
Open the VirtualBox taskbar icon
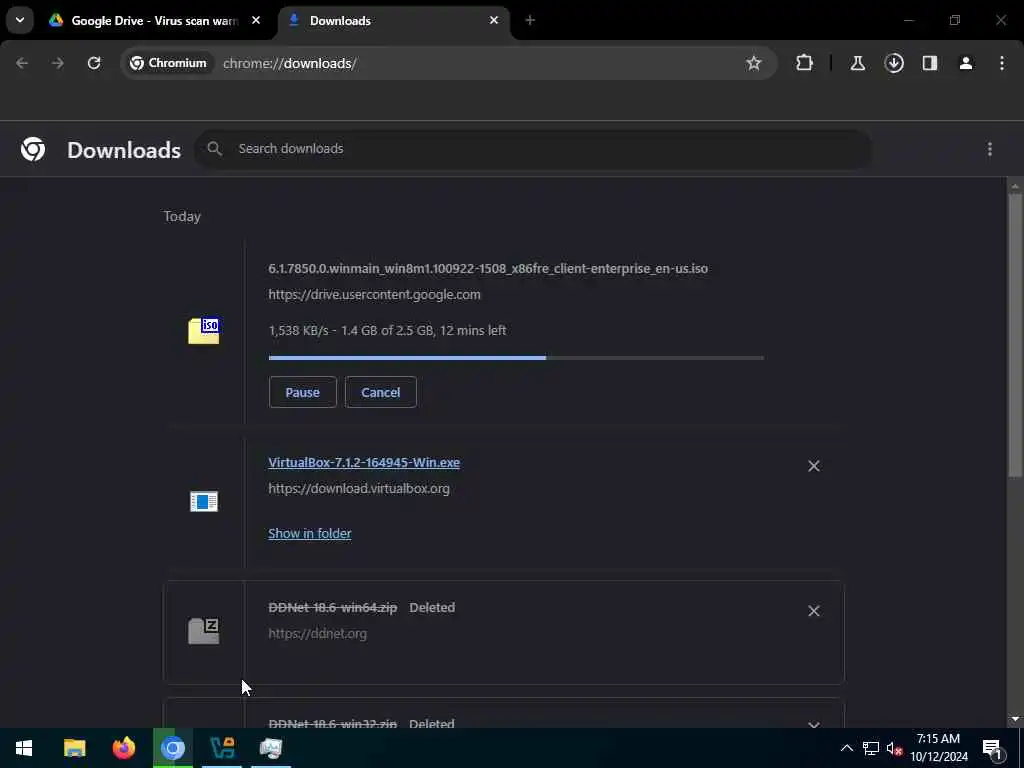(222, 748)
